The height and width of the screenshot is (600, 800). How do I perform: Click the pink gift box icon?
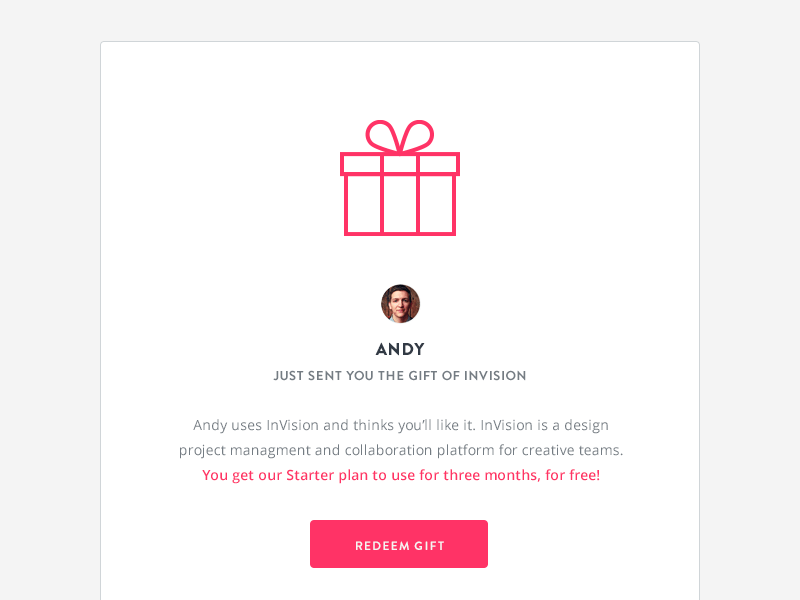pos(400,178)
